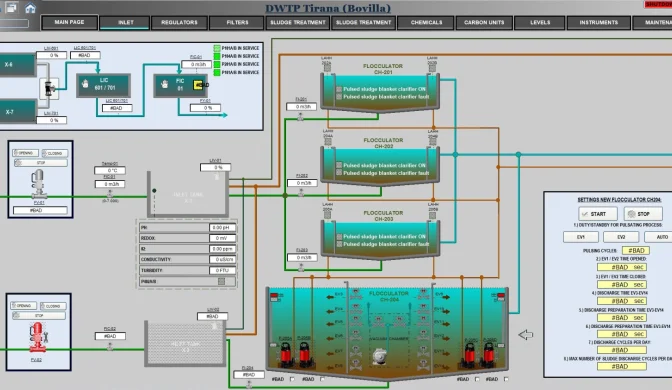Screen dimensions: 672x390
Task: Click the hand icon on FIC 01 block
Action: coord(165,84)
